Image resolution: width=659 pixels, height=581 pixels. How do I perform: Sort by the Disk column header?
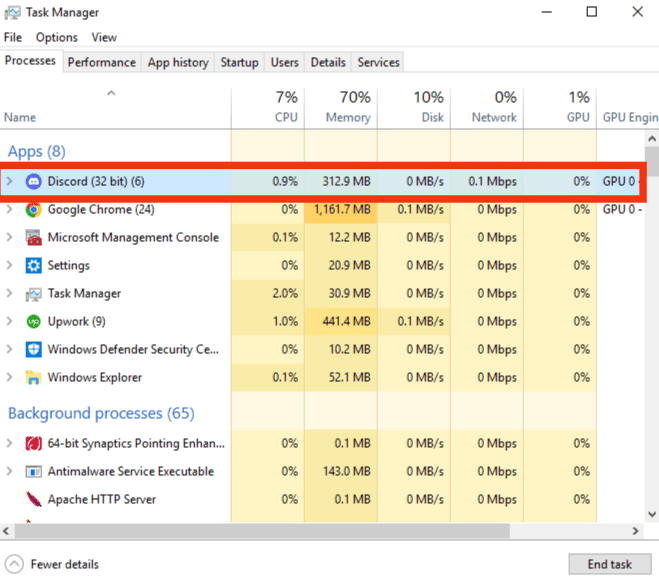point(414,108)
